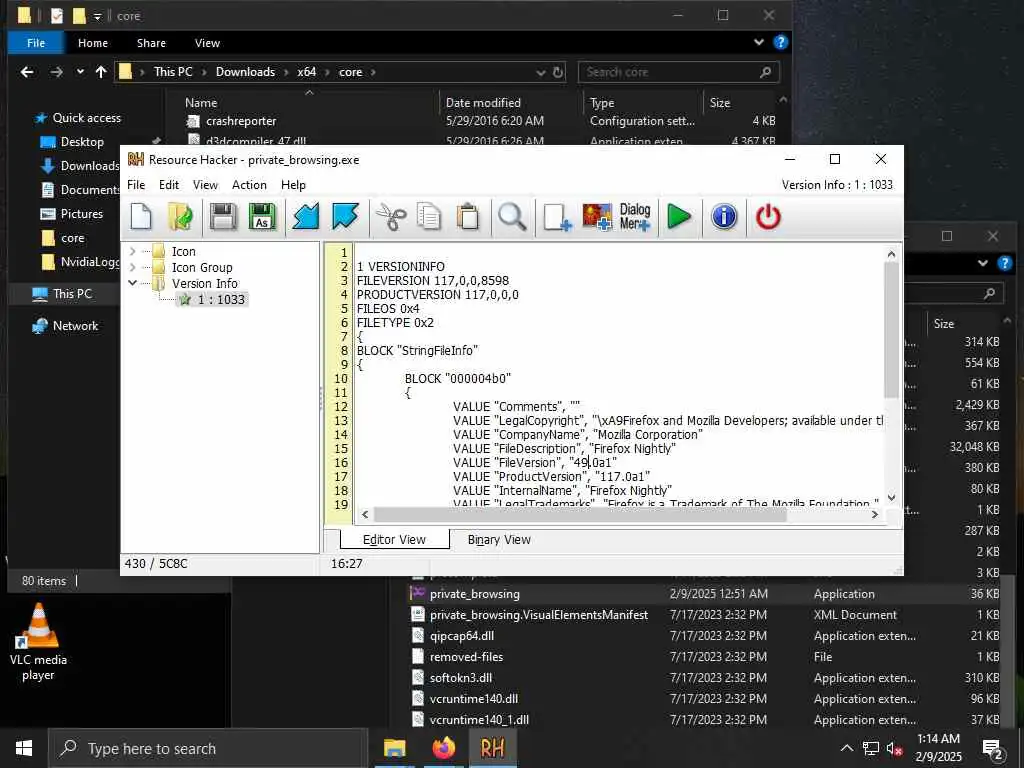Open the notification center icon

[x=993, y=749]
